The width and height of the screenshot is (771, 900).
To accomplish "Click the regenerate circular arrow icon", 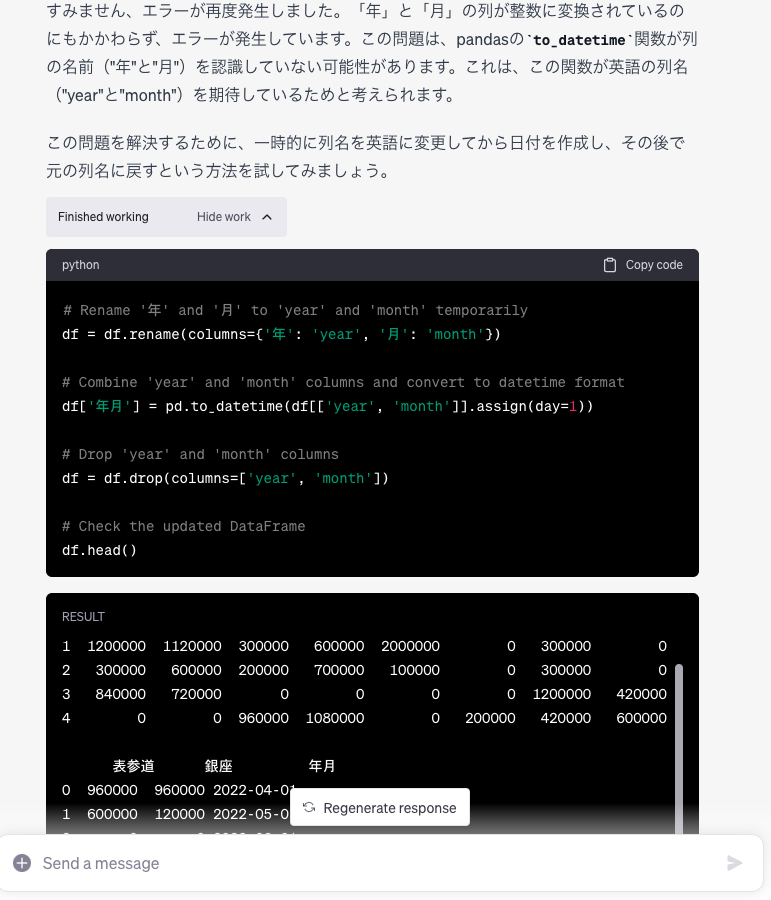I will point(309,807).
